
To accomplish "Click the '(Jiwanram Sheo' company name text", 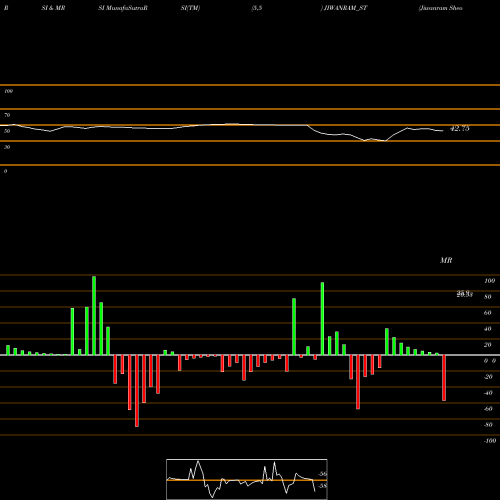I will click(440, 8).
